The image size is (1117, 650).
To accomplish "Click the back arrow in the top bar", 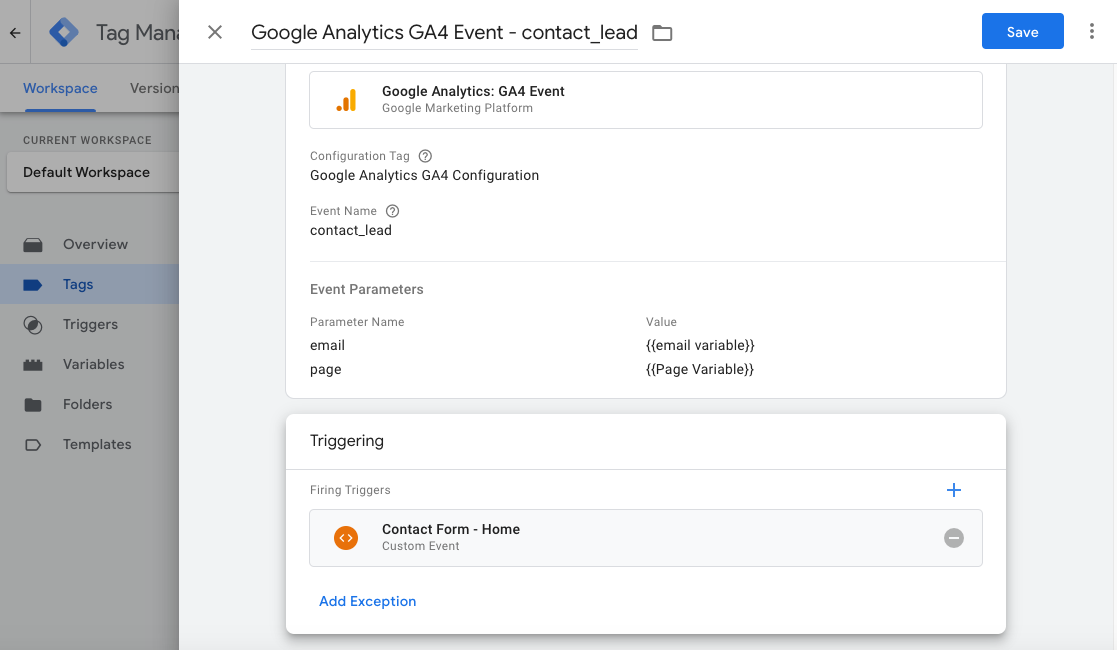I will point(14,31).
